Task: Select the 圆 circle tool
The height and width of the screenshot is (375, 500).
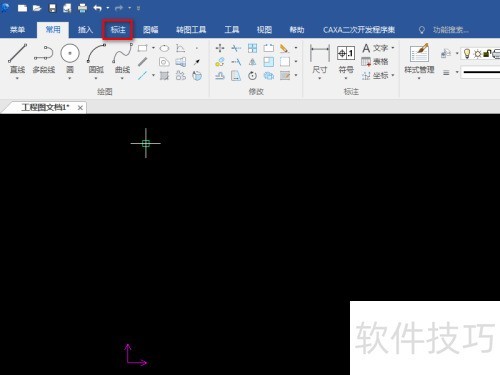Action: (70, 60)
